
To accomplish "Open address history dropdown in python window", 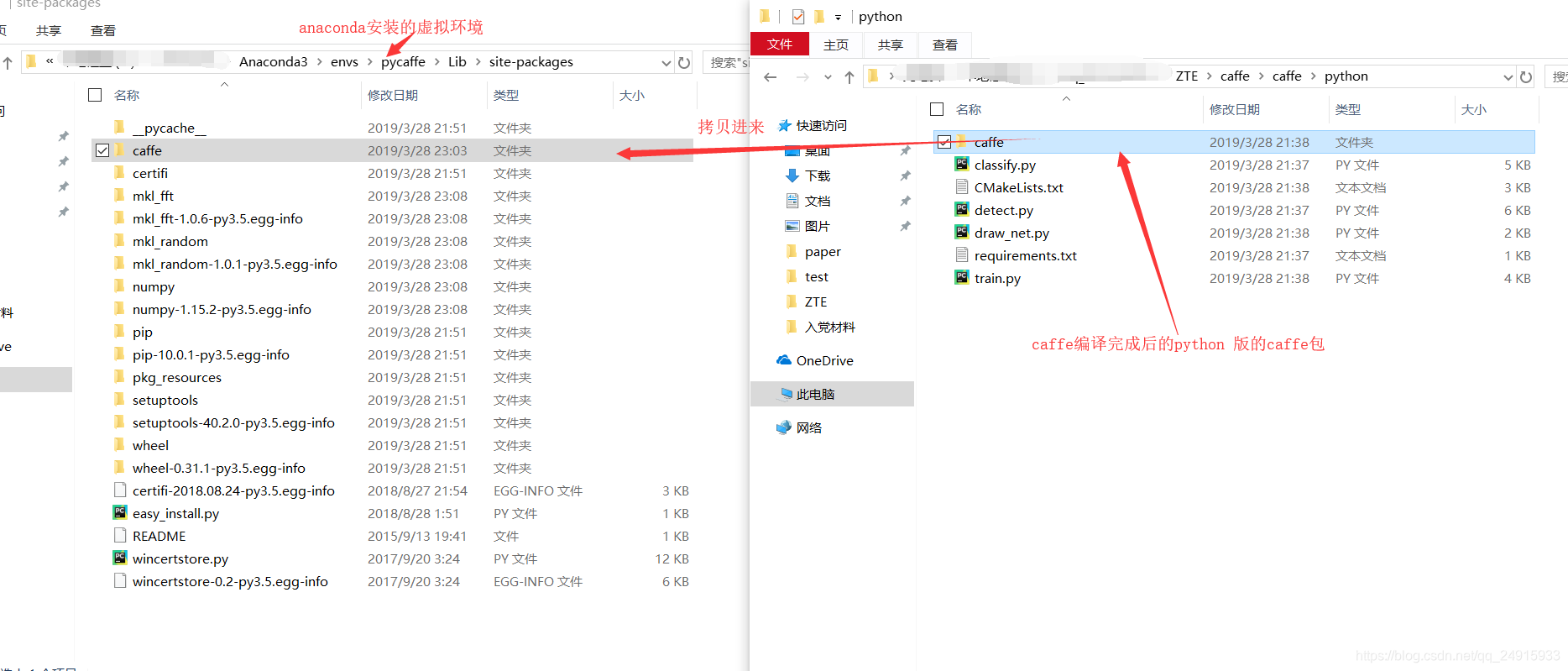I will [x=1508, y=77].
